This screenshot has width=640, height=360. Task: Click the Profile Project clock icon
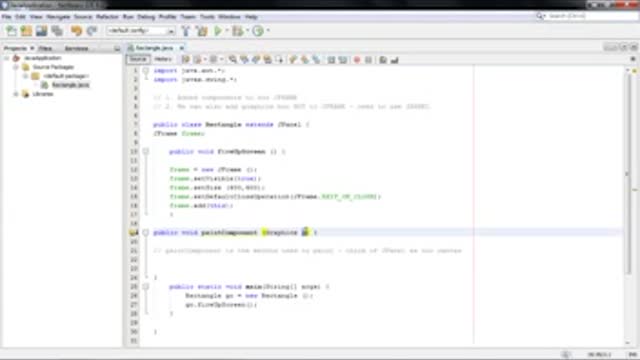tap(258, 31)
